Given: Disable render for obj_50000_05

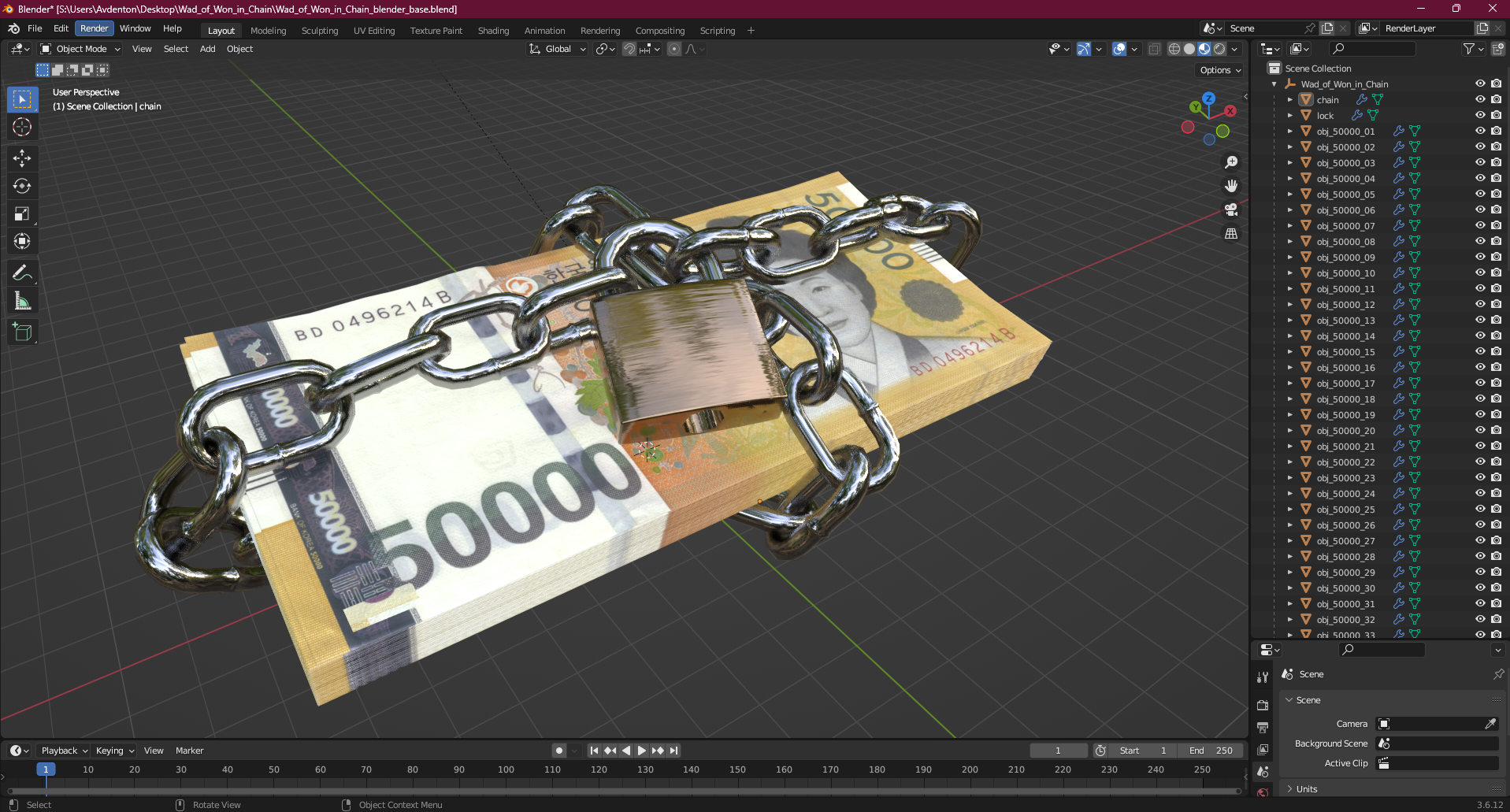Looking at the screenshot, I should point(1496,194).
